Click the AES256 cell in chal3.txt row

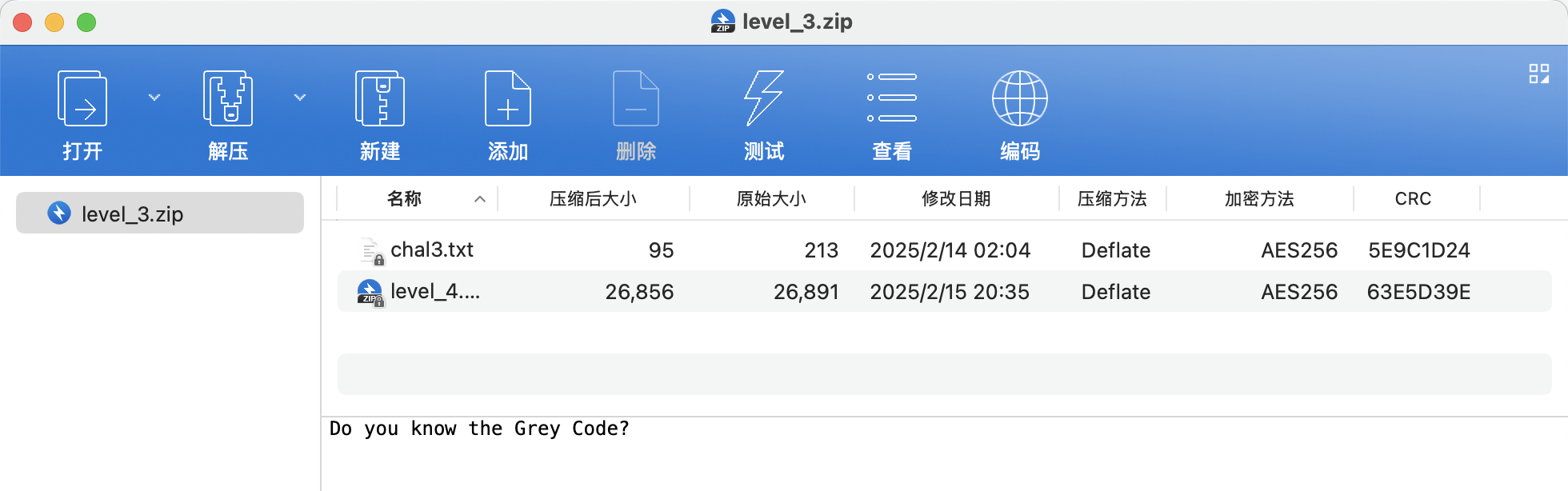click(1299, 250)
